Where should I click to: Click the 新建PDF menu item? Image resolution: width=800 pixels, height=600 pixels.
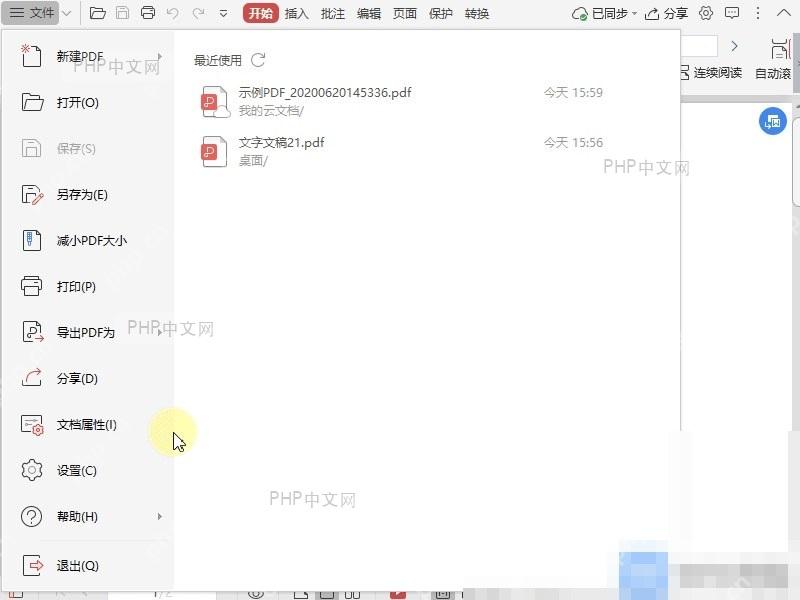(88, 56)
